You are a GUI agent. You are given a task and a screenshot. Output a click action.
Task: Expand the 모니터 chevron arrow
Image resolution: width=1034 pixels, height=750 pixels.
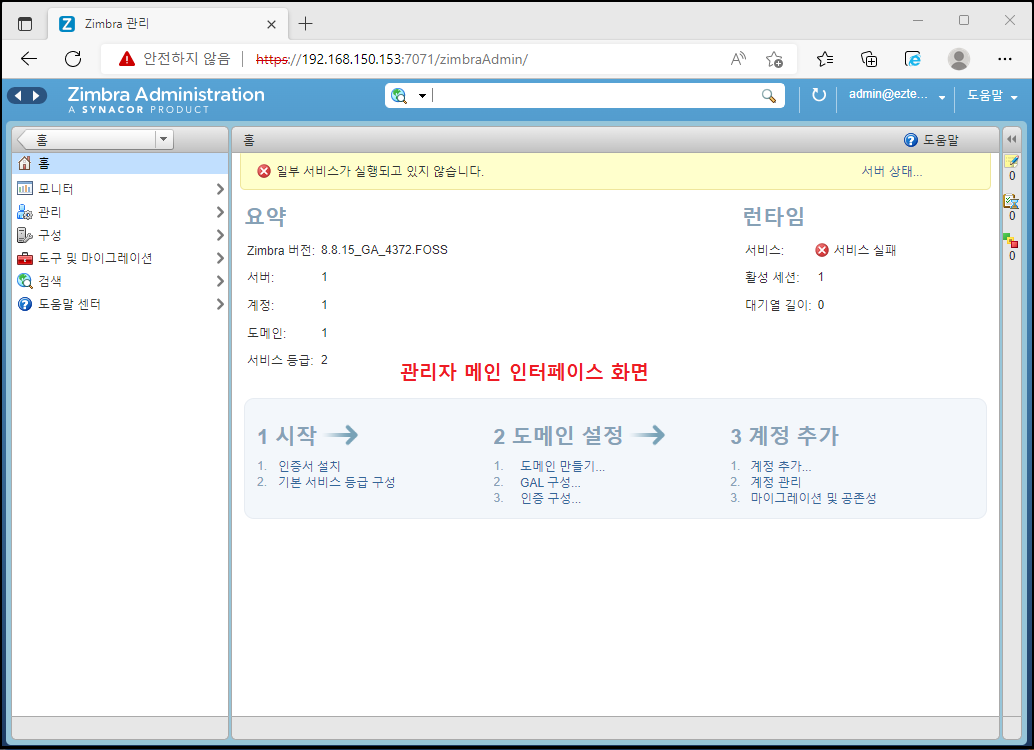(220, 189)
